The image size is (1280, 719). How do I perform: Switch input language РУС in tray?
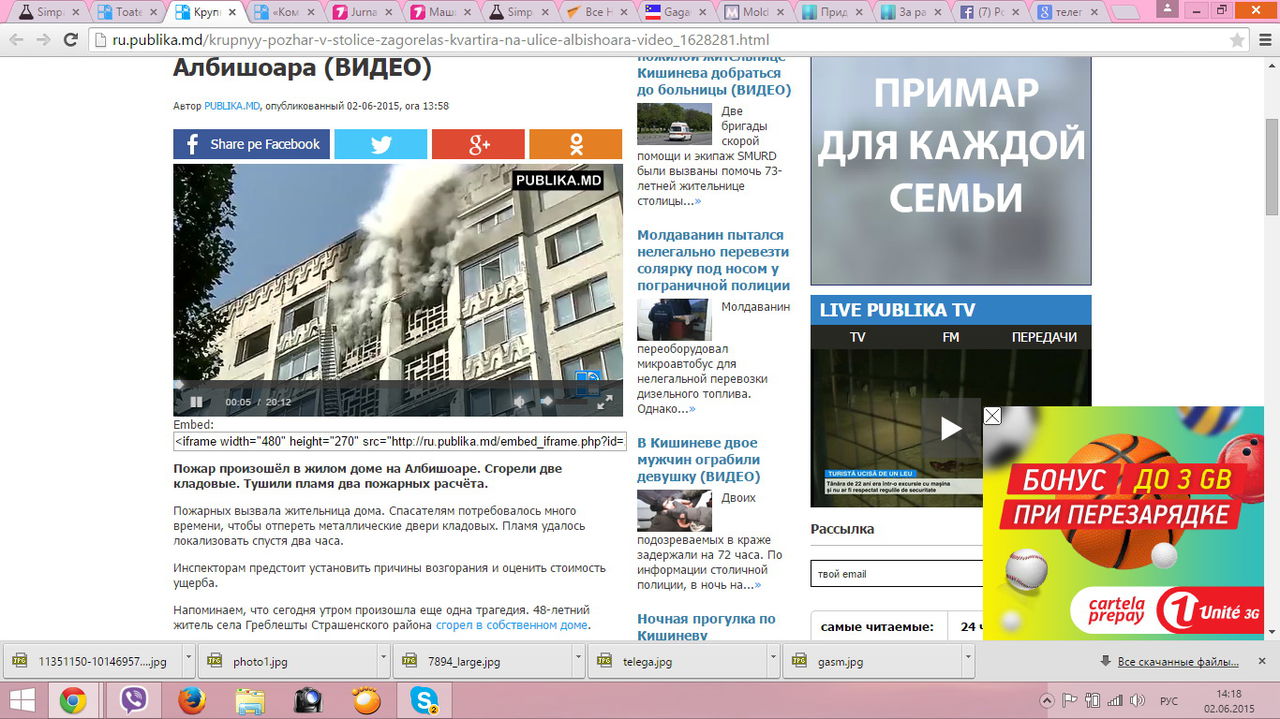tap(1168, 701)
